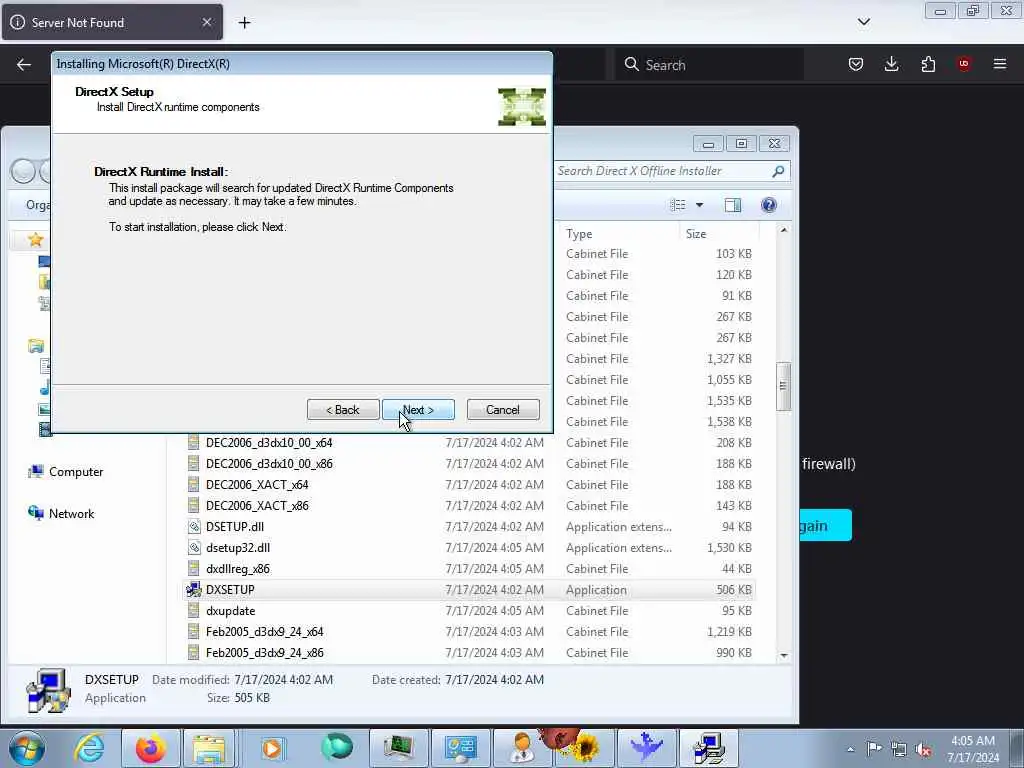The image size is (1024, 768).
Task: Select the Server Not Found tab
Action: click(x=112, y=22)
